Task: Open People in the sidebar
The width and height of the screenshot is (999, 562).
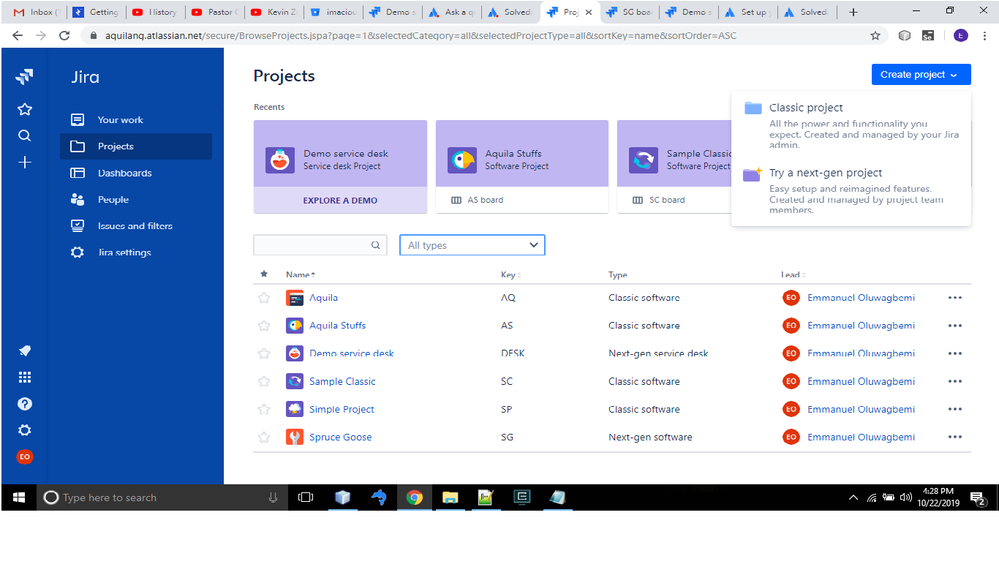Action: coord(136,199)
